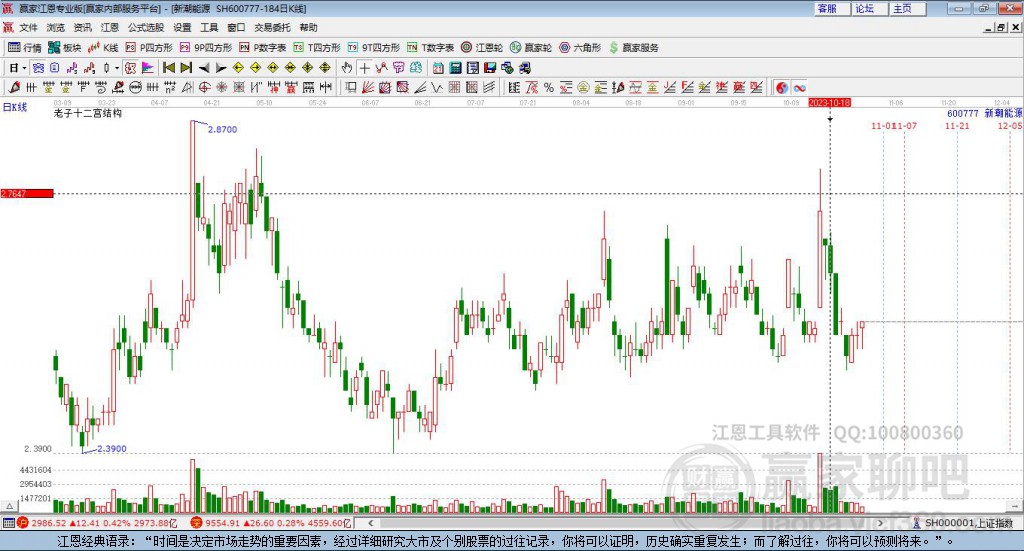Step forward one bar with the black right arrow

221,68
